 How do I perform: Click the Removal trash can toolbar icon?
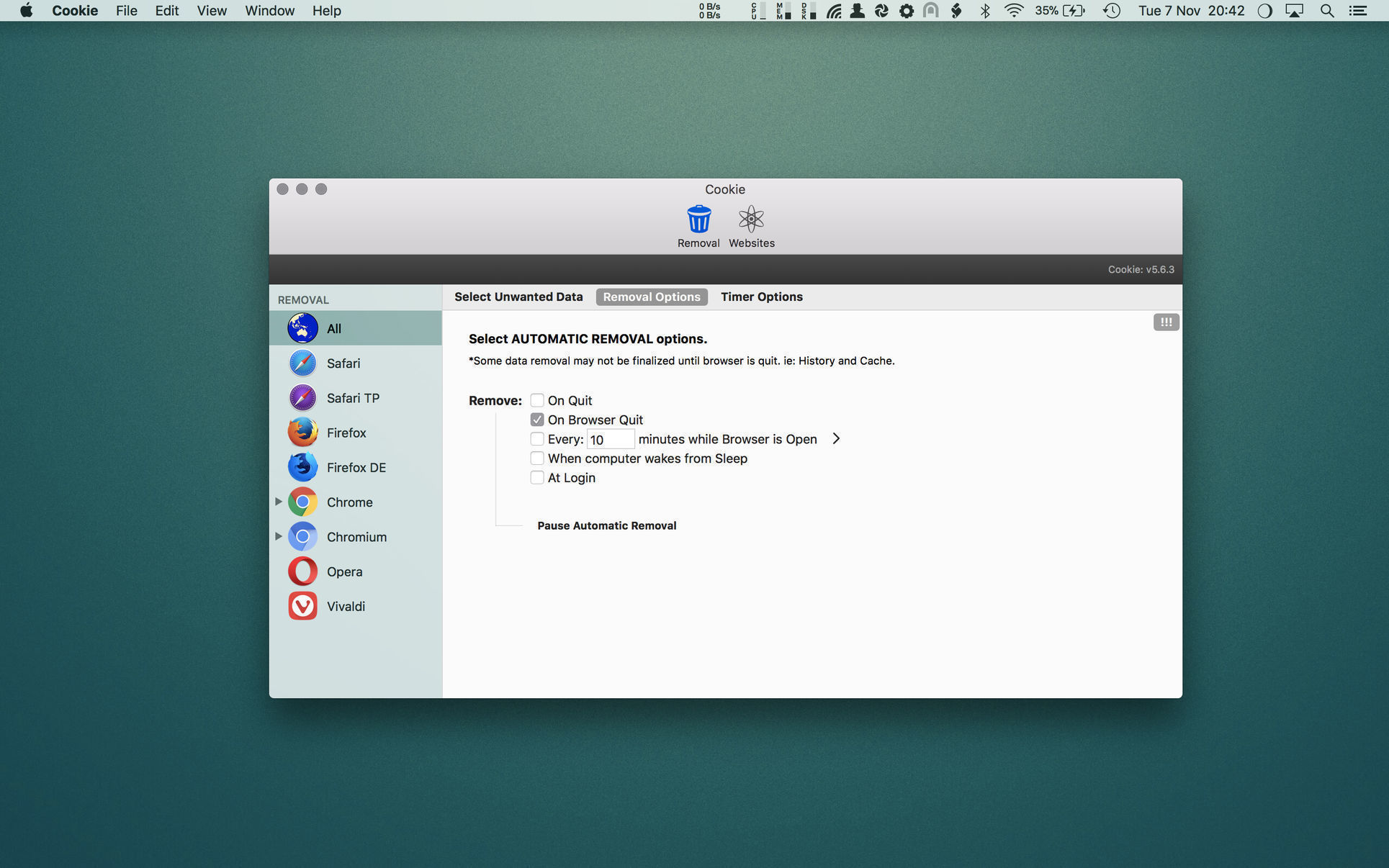pos(698,220)
